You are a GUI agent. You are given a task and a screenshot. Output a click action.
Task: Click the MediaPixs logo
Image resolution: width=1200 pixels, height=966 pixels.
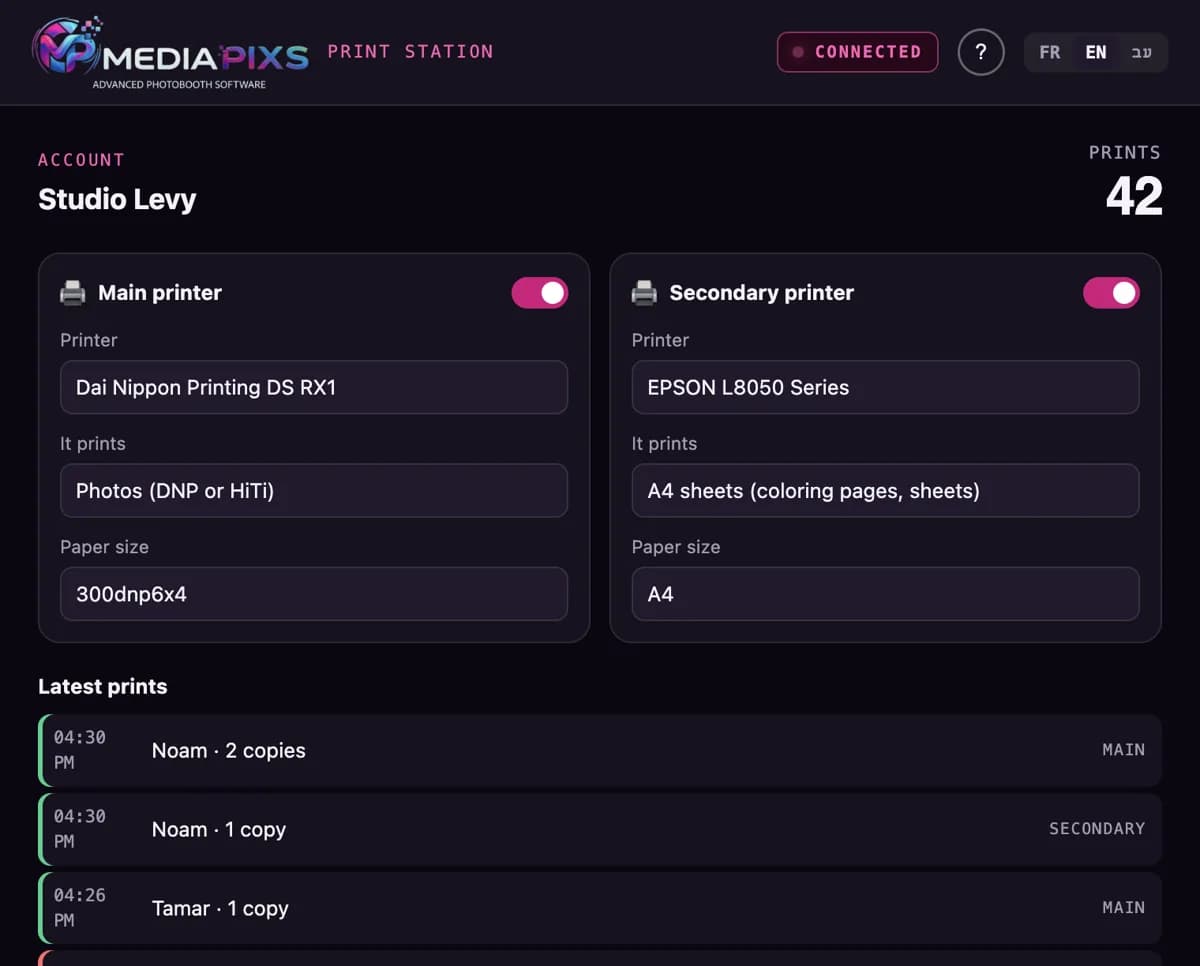(170, 52)
